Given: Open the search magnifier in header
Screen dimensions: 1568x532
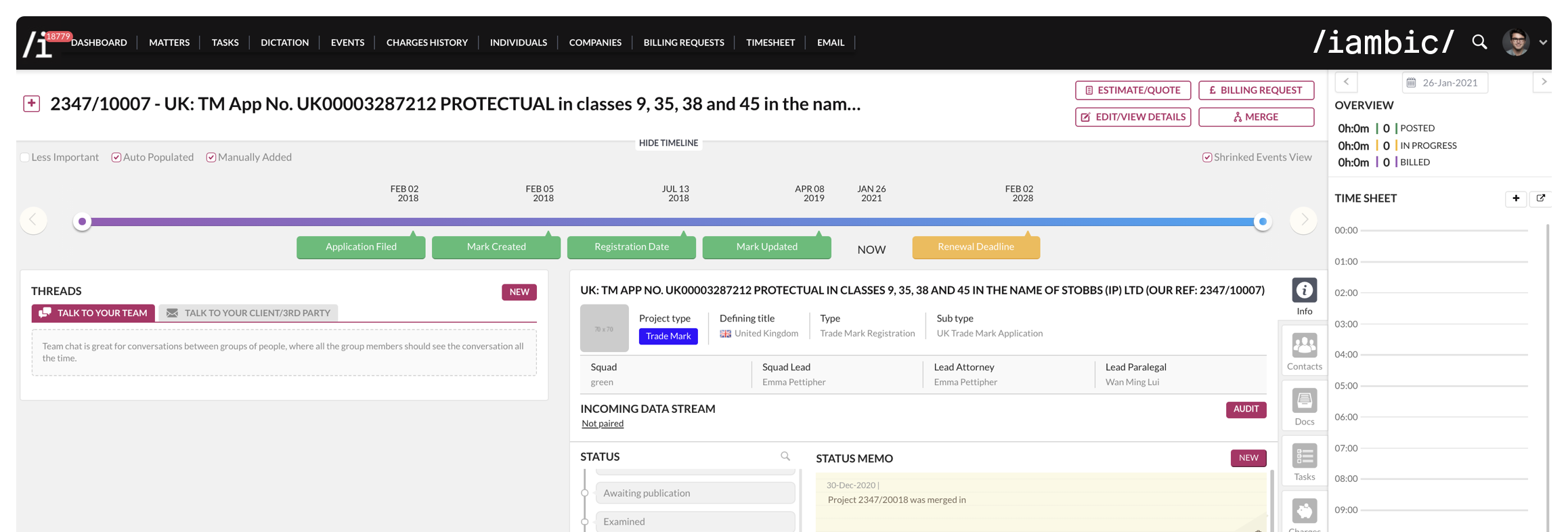Looking at the screenshot, I should [1479, 42].
